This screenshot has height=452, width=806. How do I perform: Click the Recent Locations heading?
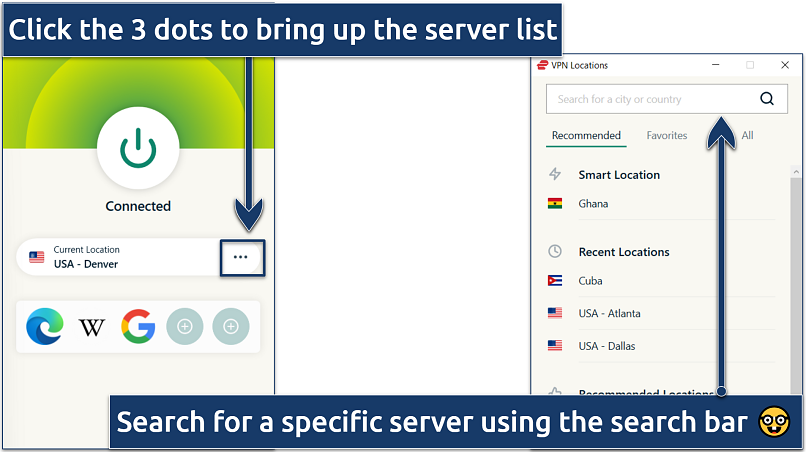pyautogui.click(x=624, y=252)
